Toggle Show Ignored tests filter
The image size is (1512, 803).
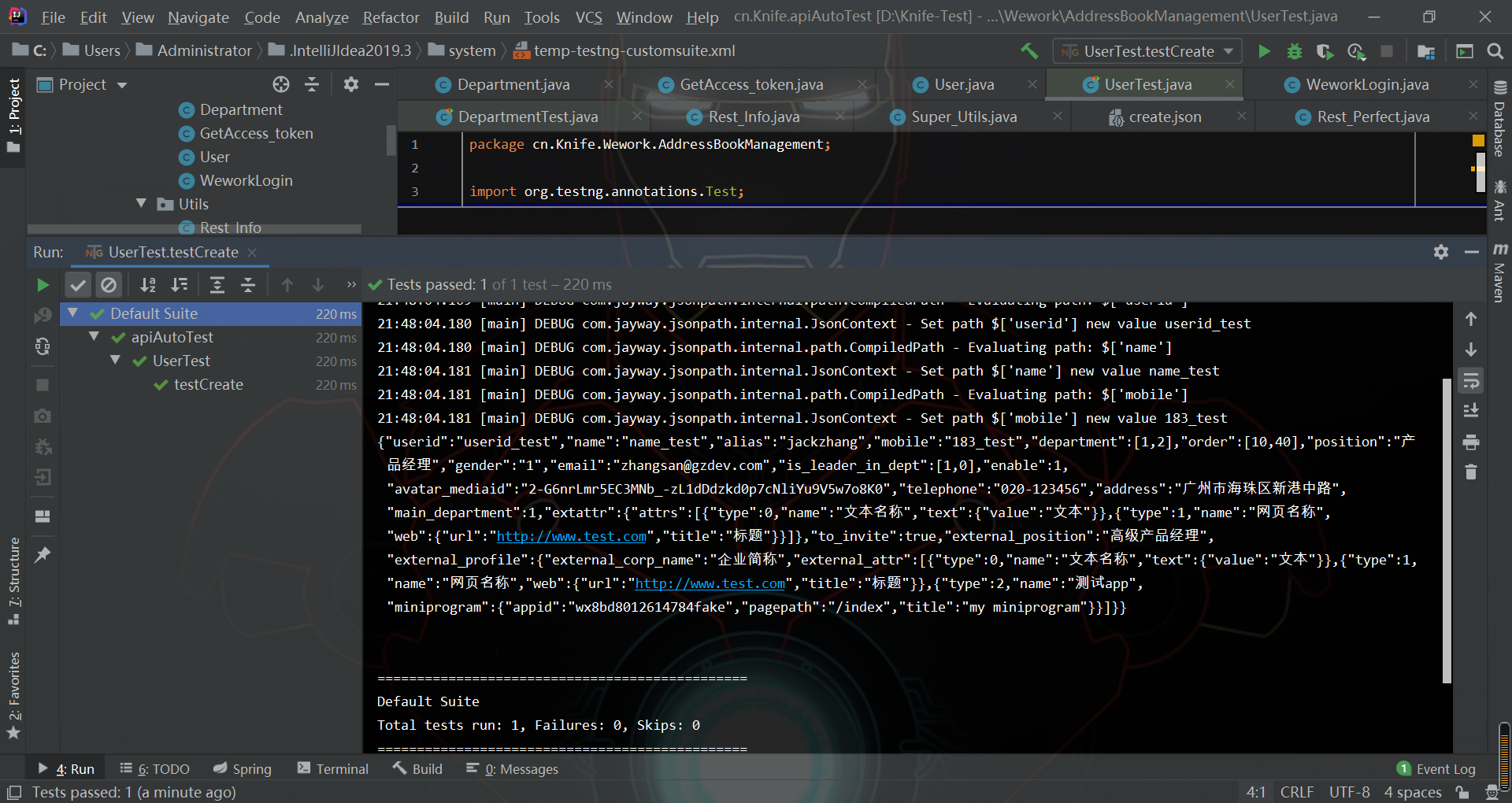tap(109, 285)
